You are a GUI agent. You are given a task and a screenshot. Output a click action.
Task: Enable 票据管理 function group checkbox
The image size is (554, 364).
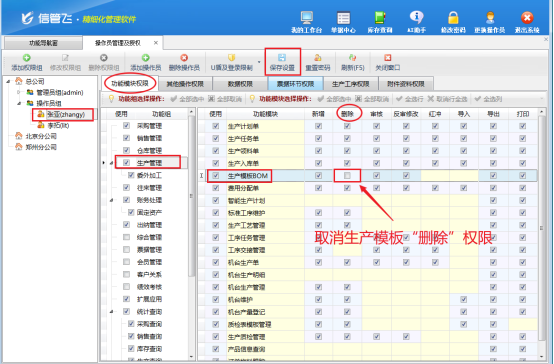point(126,249)
